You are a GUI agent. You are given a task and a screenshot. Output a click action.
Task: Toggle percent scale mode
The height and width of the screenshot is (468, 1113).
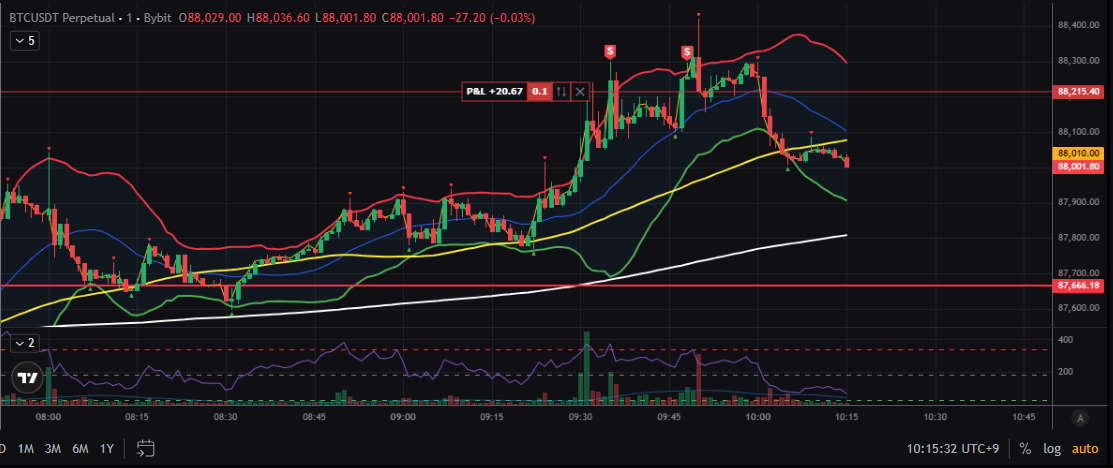1025,448
